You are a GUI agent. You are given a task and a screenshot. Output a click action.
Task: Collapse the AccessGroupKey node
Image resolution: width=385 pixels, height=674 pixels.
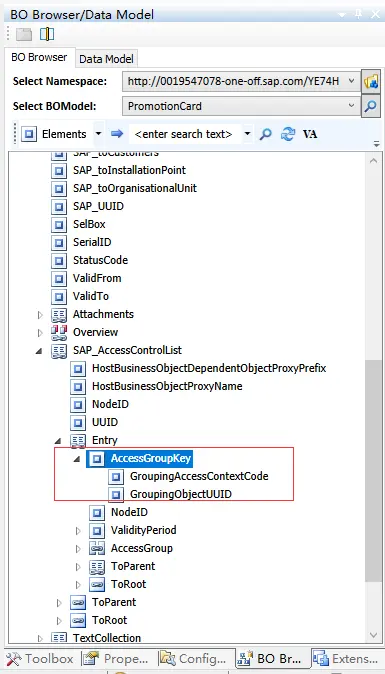tap(77, 459)
